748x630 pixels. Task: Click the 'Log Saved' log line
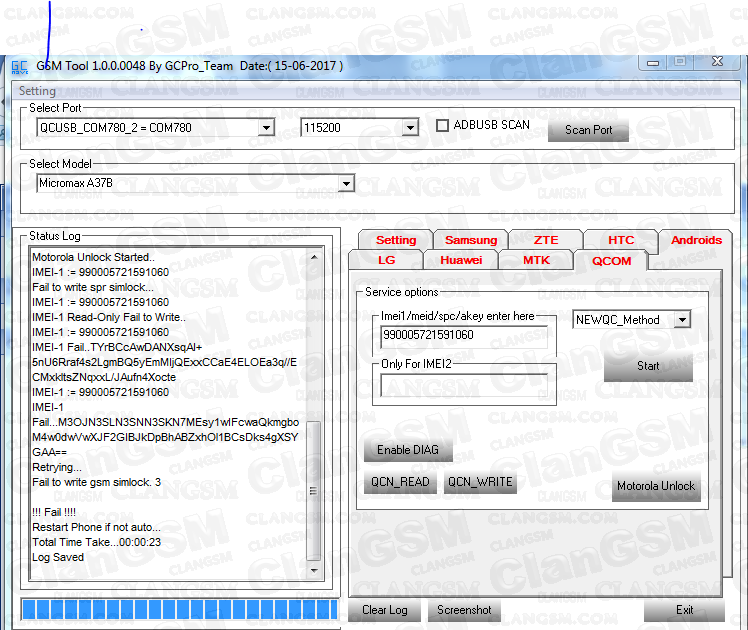point(58,558)
